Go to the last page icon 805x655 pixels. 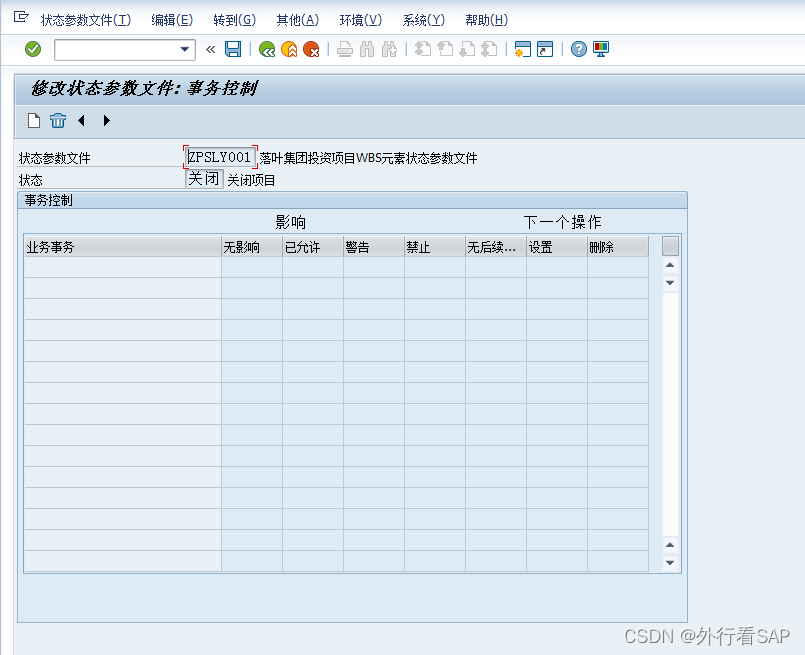[489, 49]
